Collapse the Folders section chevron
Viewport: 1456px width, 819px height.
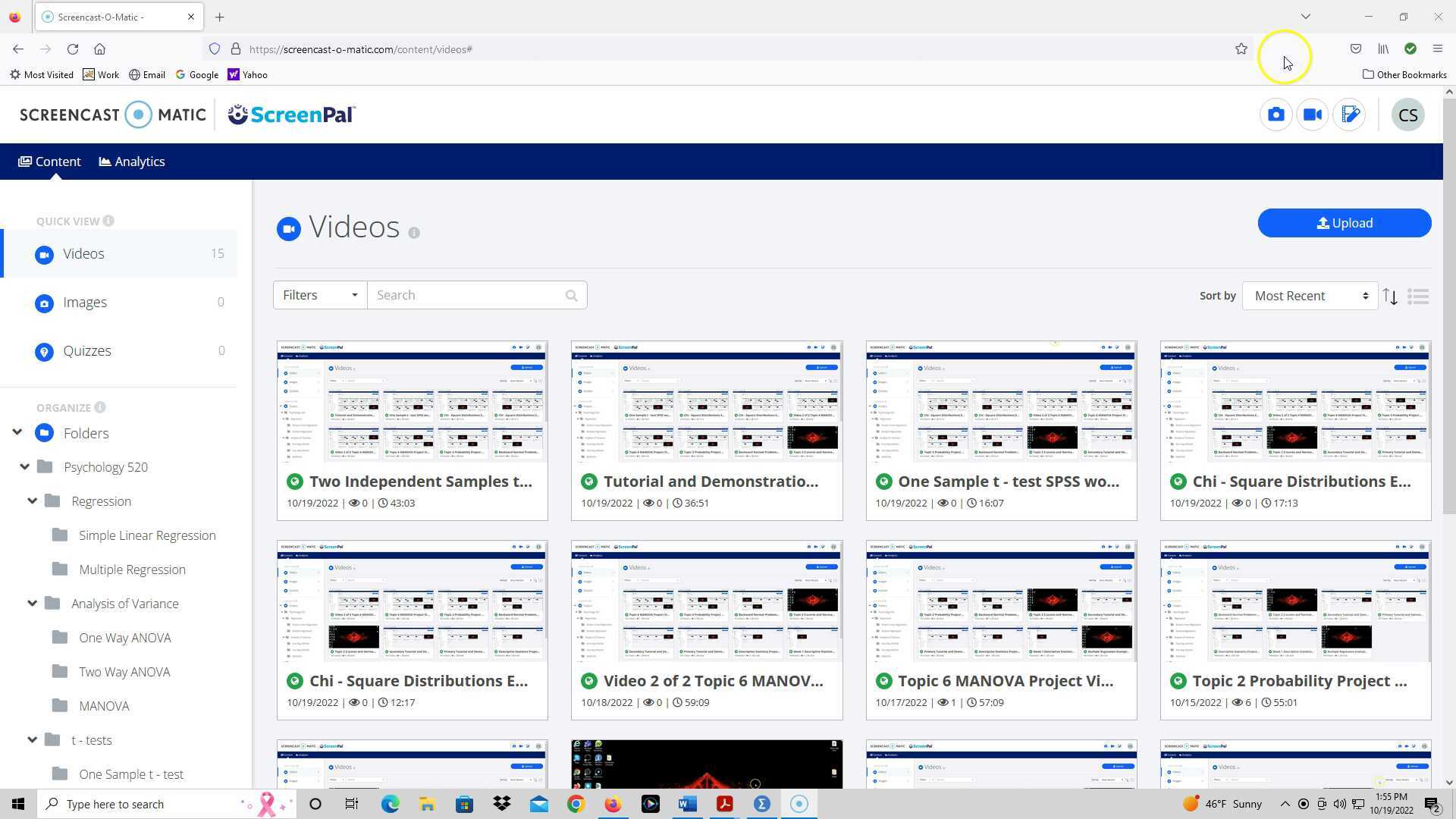pyautogui.click(x=17, y=432)
